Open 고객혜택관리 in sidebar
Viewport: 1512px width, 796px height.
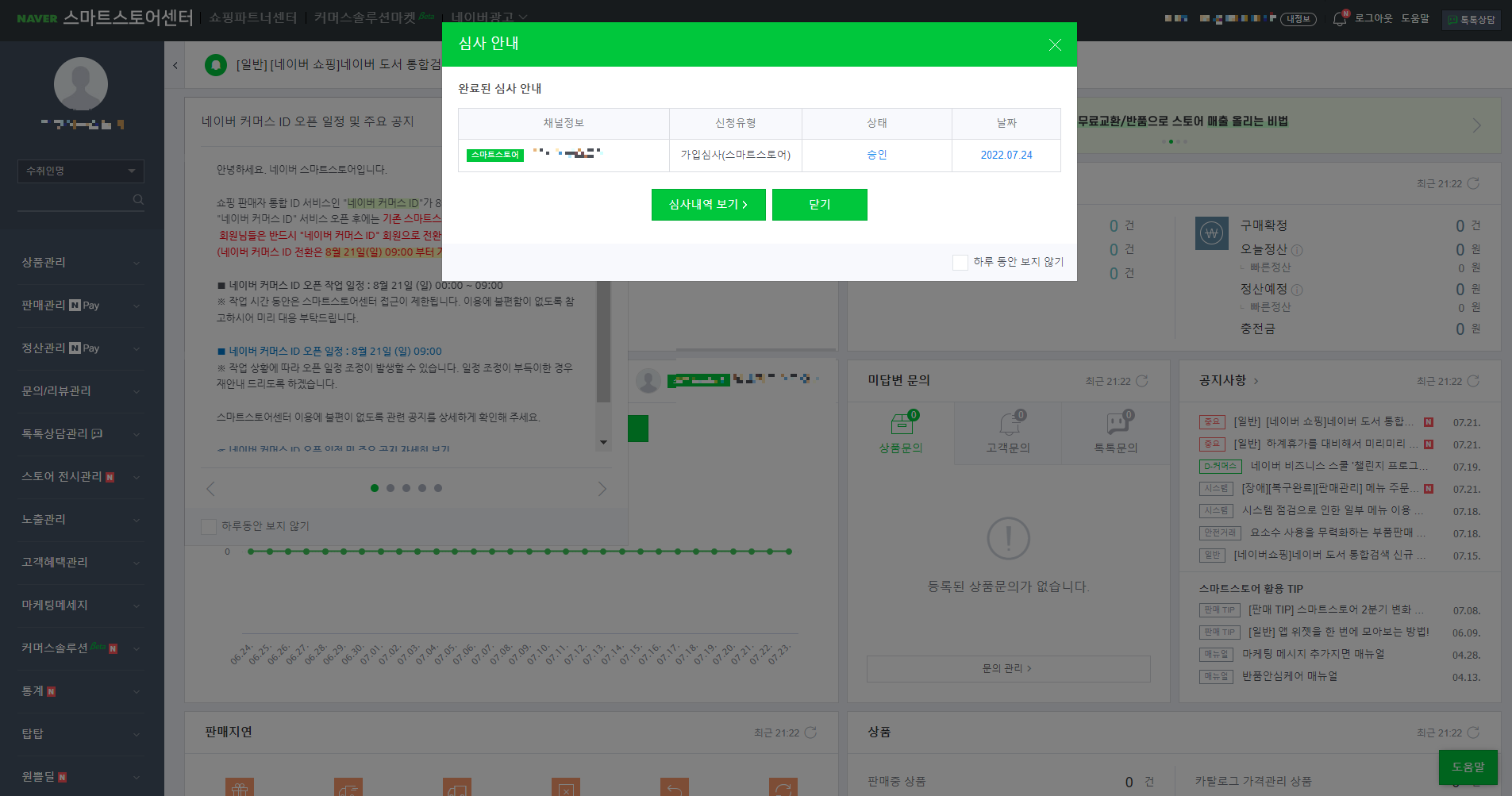(81, 563)
